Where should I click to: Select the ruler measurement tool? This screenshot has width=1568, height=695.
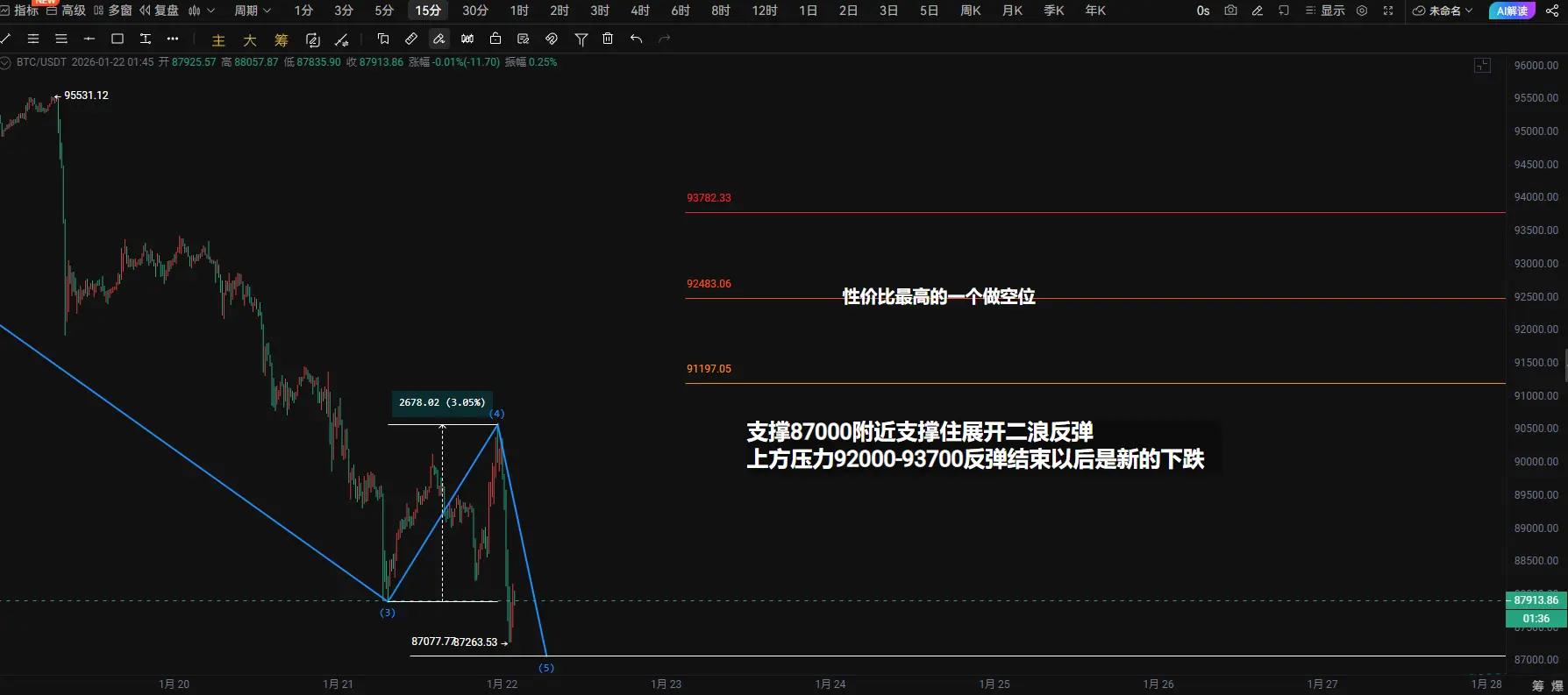[411, 39]
